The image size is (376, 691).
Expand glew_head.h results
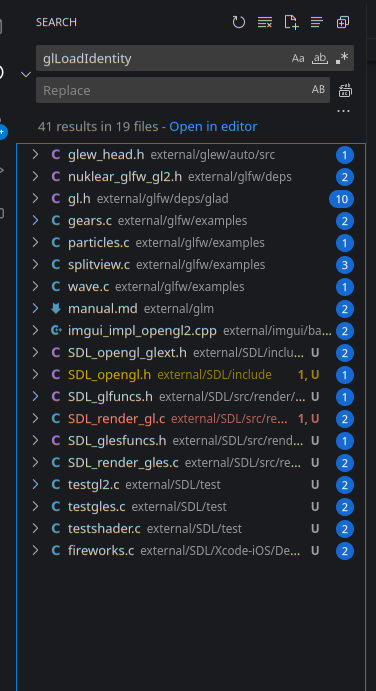click(35, 155)
